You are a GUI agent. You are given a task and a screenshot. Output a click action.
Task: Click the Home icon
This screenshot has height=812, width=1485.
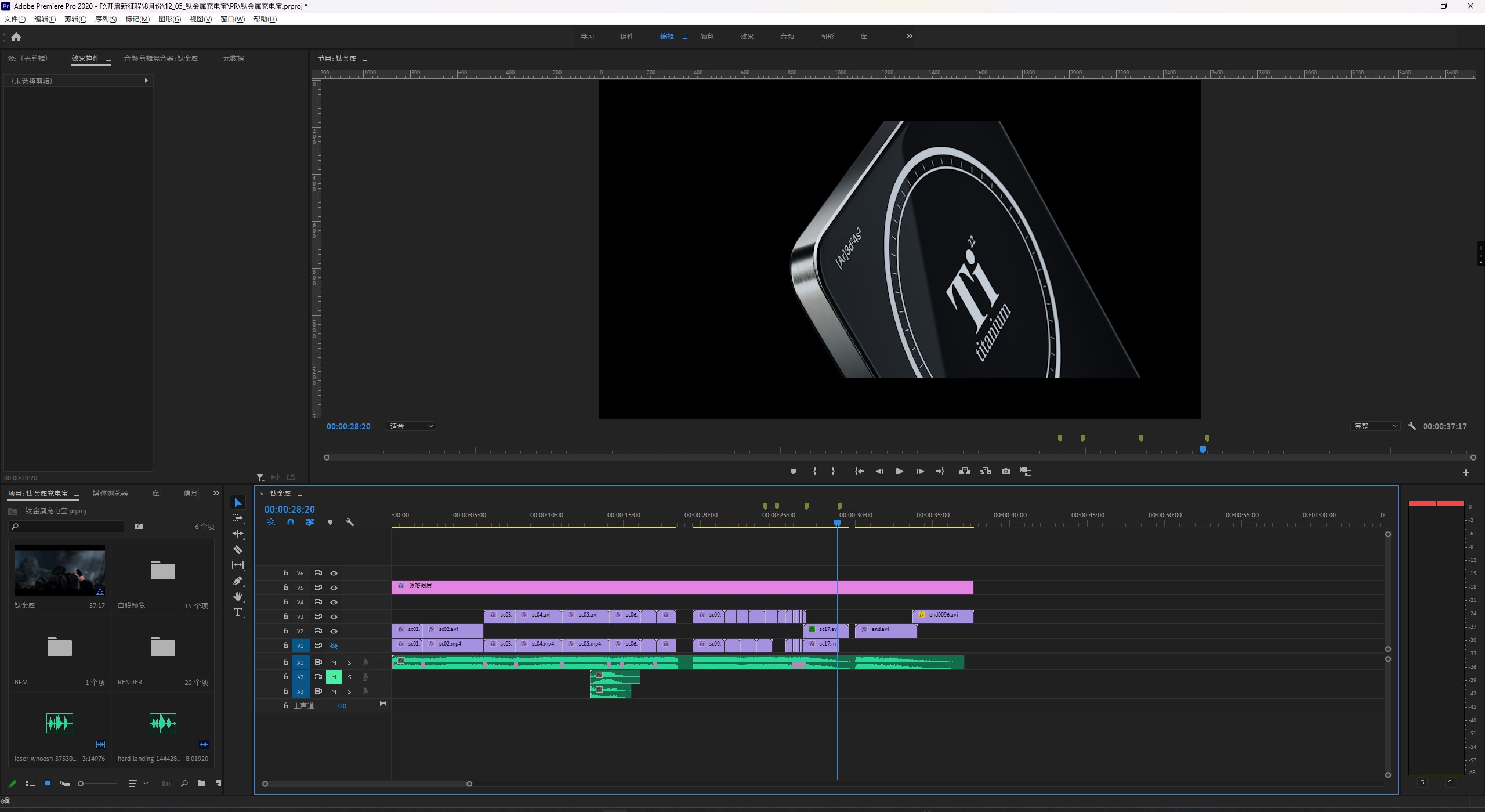16,37
